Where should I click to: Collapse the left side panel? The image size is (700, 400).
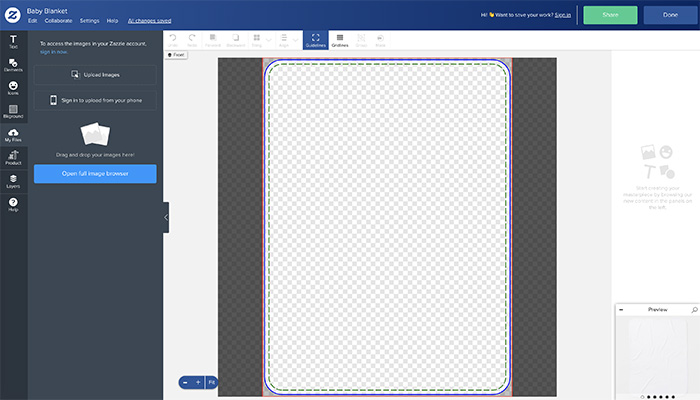[x=166, y=217]
